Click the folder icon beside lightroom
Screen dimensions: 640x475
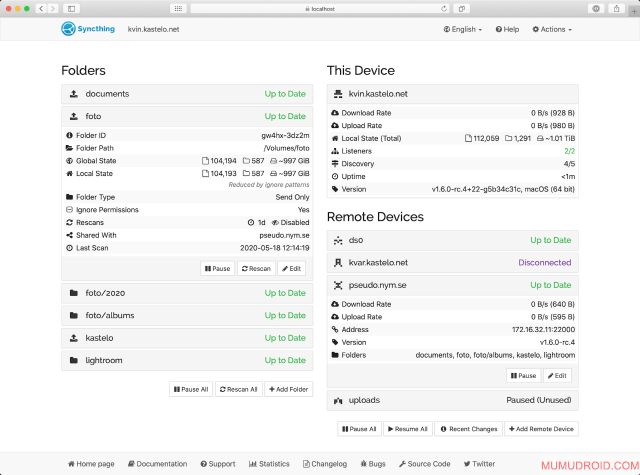73,360
